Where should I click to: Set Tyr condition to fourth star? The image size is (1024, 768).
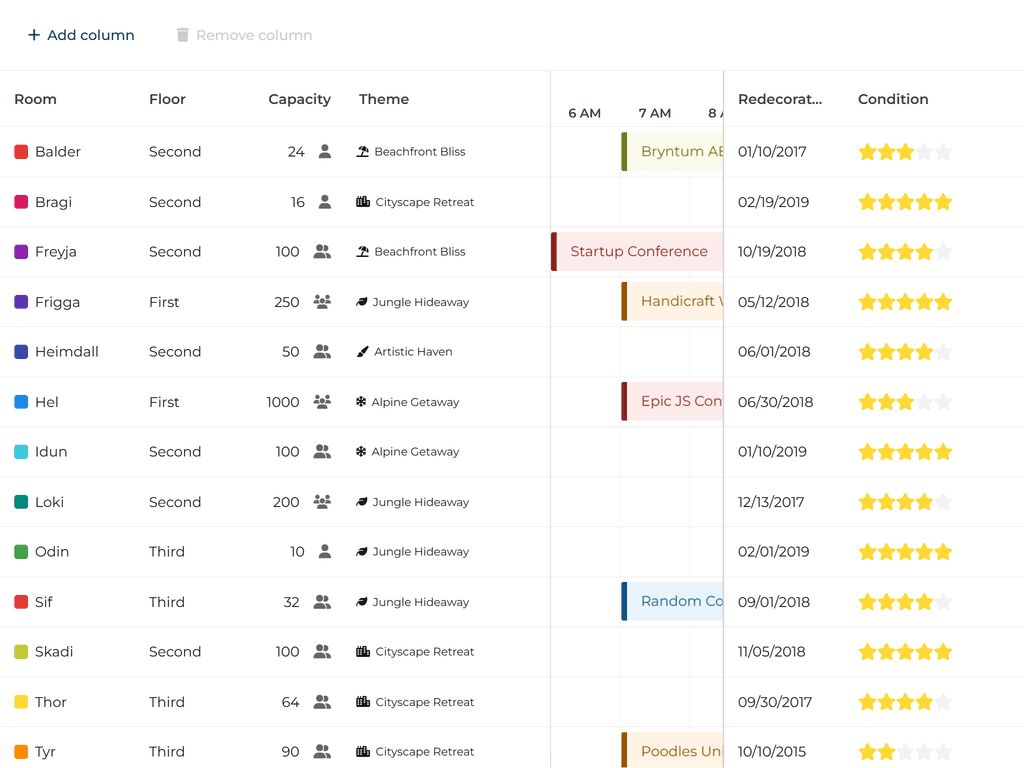924,752
